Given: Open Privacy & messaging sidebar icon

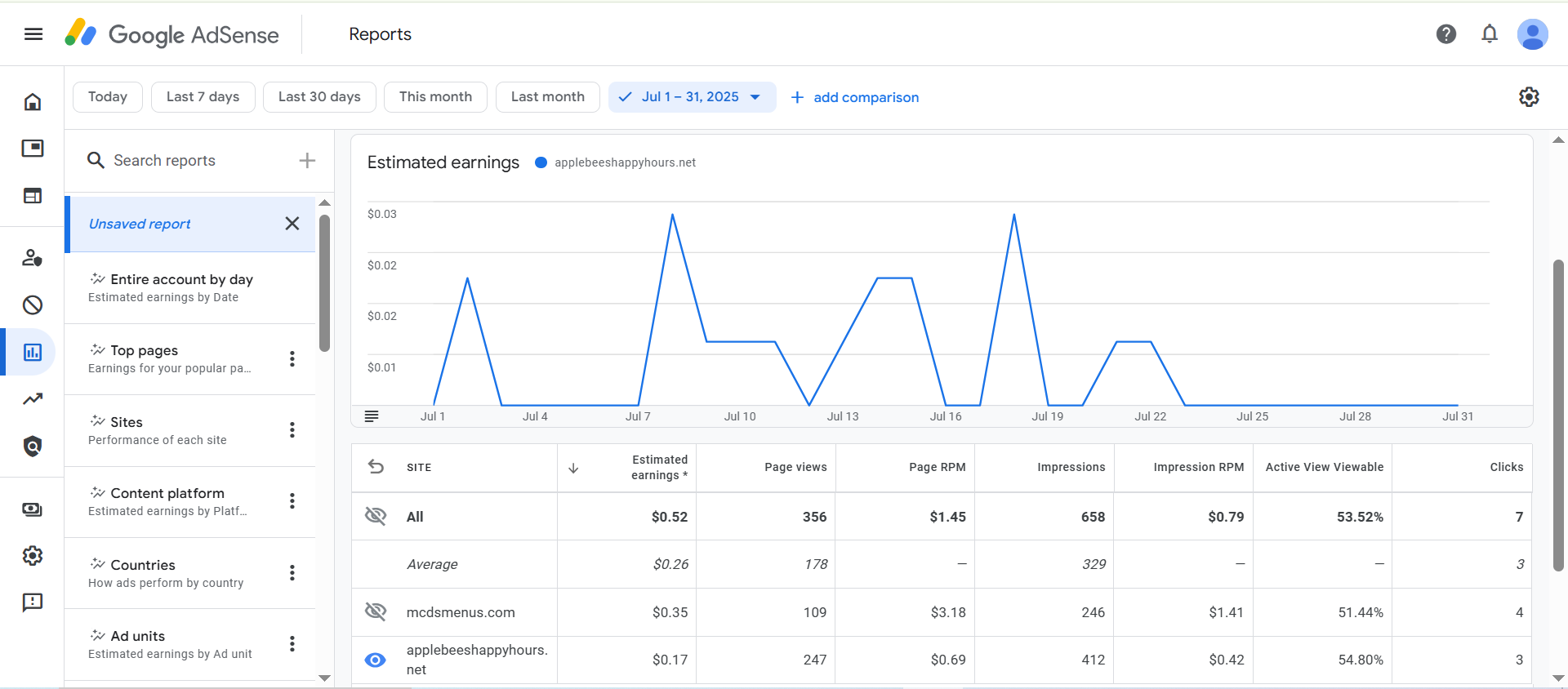Looking at the screenshot, I should click(x=33, y=258).
